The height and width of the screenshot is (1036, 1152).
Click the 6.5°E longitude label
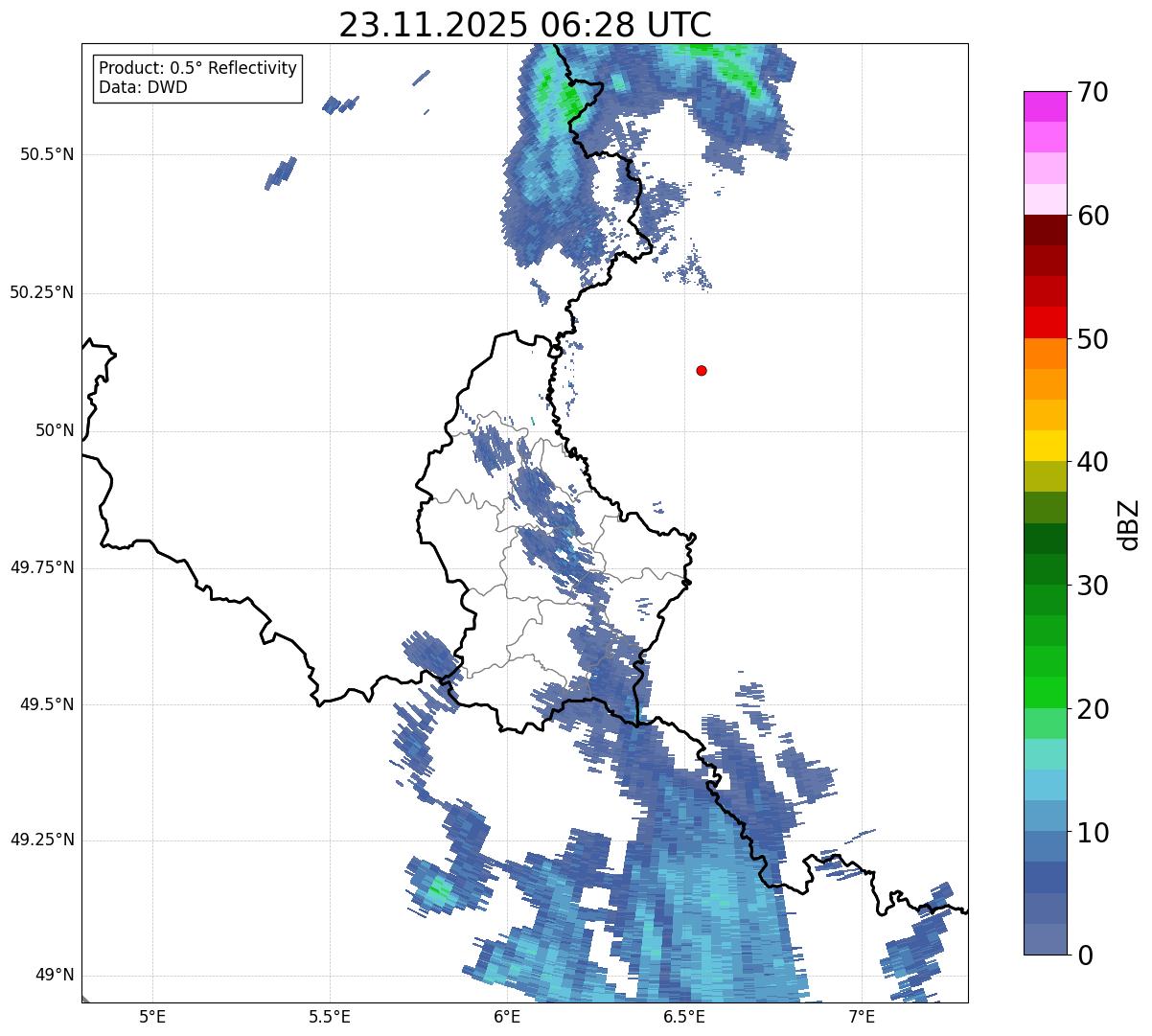click(x=684, y=1016)
